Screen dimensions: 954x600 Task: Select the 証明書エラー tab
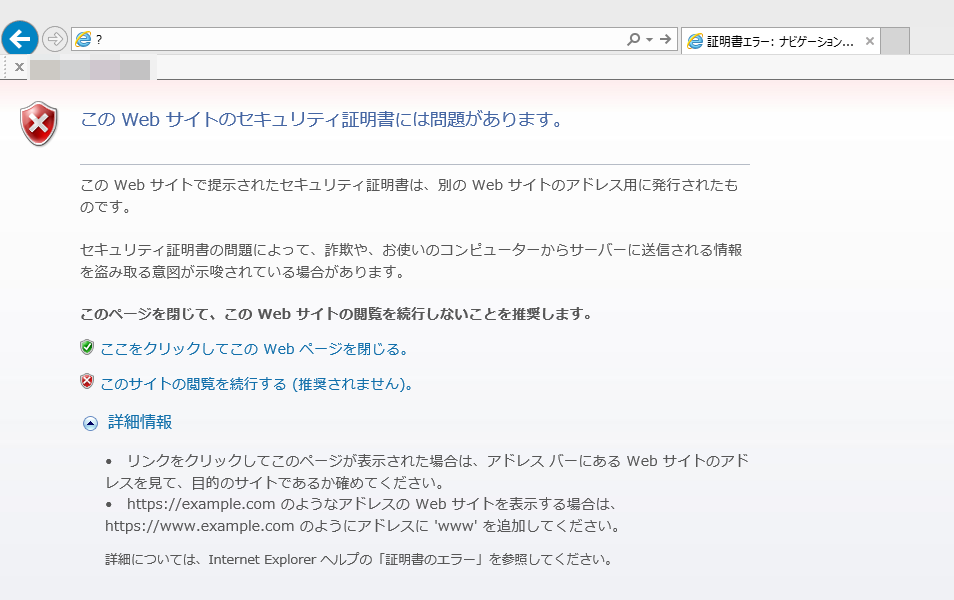pyautogui.click(x=780, y=41)
